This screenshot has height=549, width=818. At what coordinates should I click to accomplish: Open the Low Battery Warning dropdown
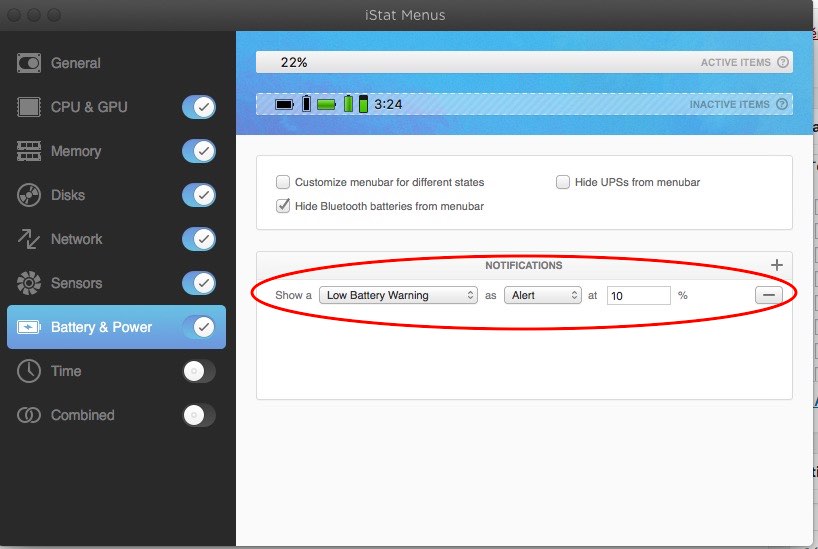[x=399, y=295]
